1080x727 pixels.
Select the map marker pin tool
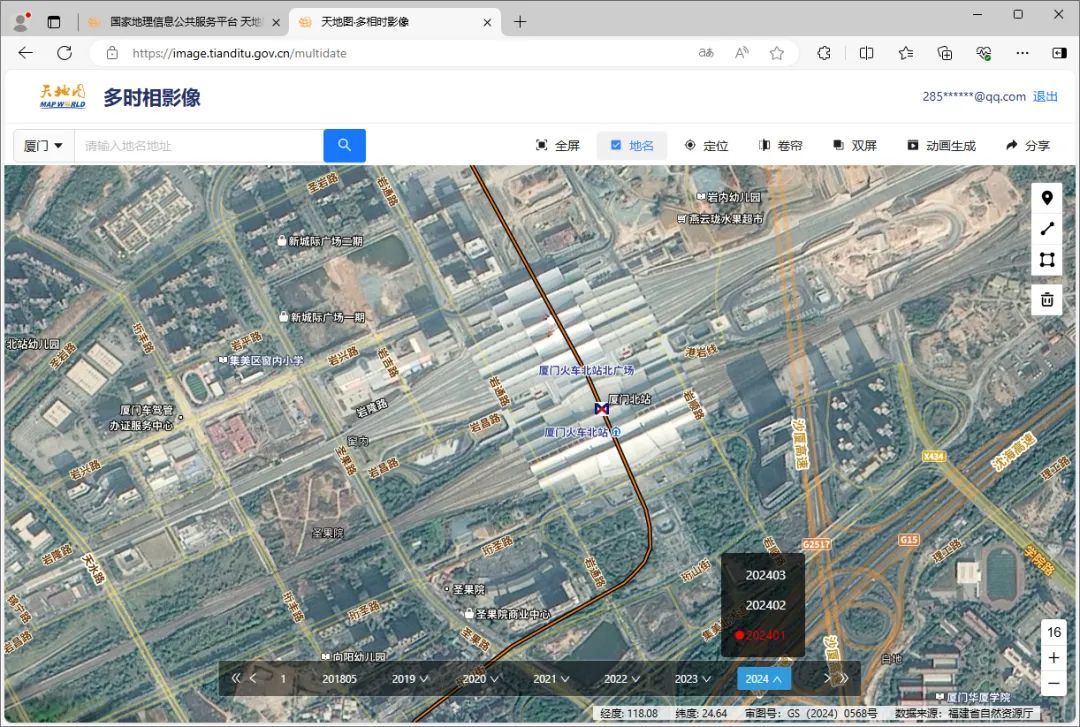click(x=1047, y=198)
